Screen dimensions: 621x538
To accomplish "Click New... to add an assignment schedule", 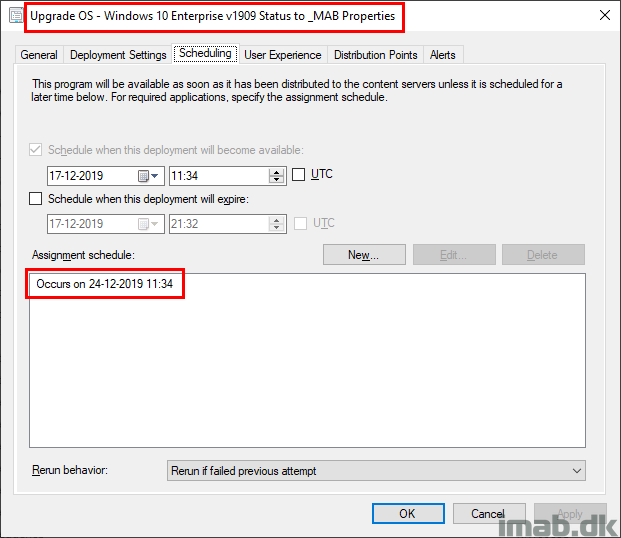I will 364,254.
